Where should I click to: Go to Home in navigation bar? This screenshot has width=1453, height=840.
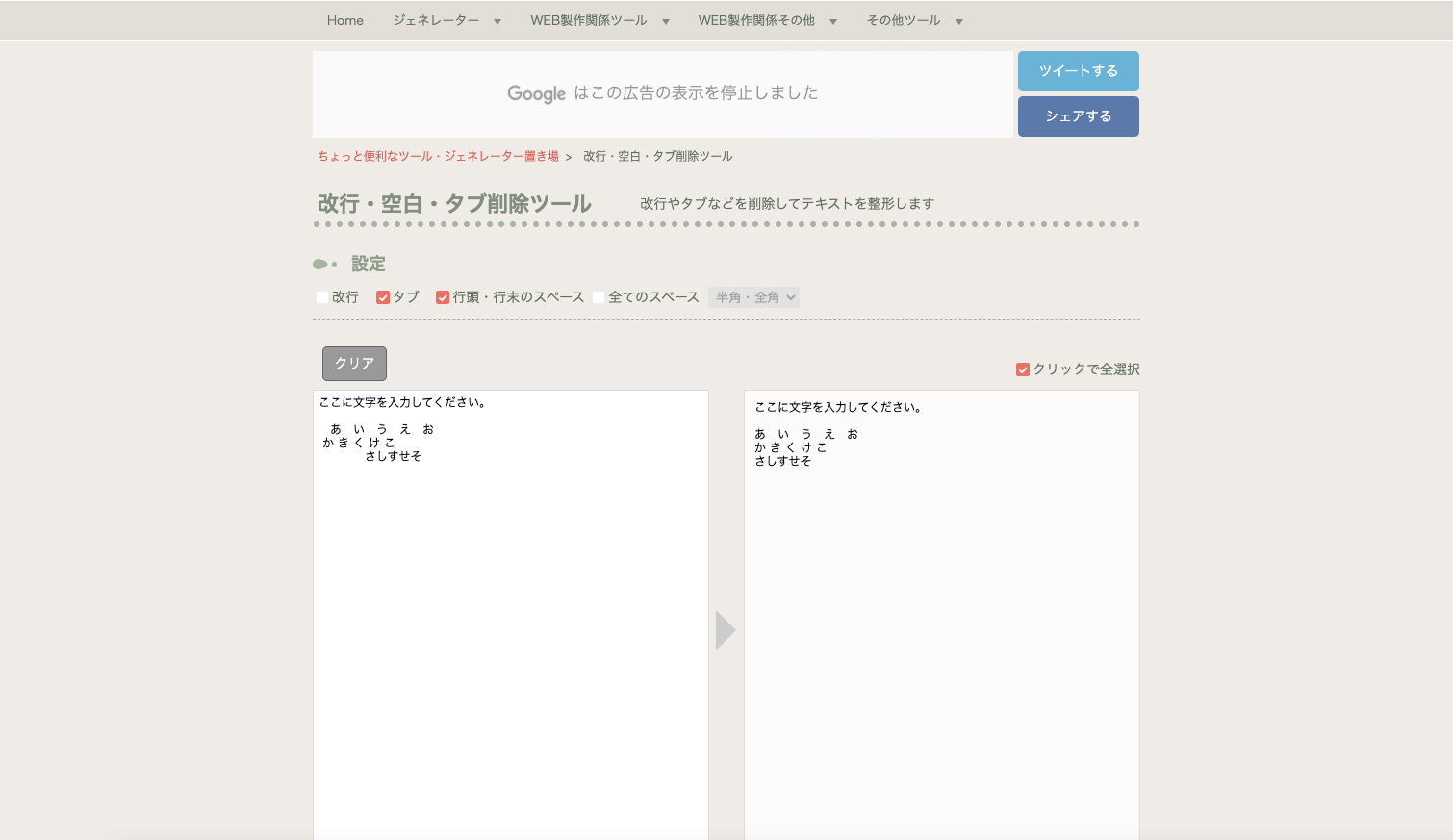[344, 20]
